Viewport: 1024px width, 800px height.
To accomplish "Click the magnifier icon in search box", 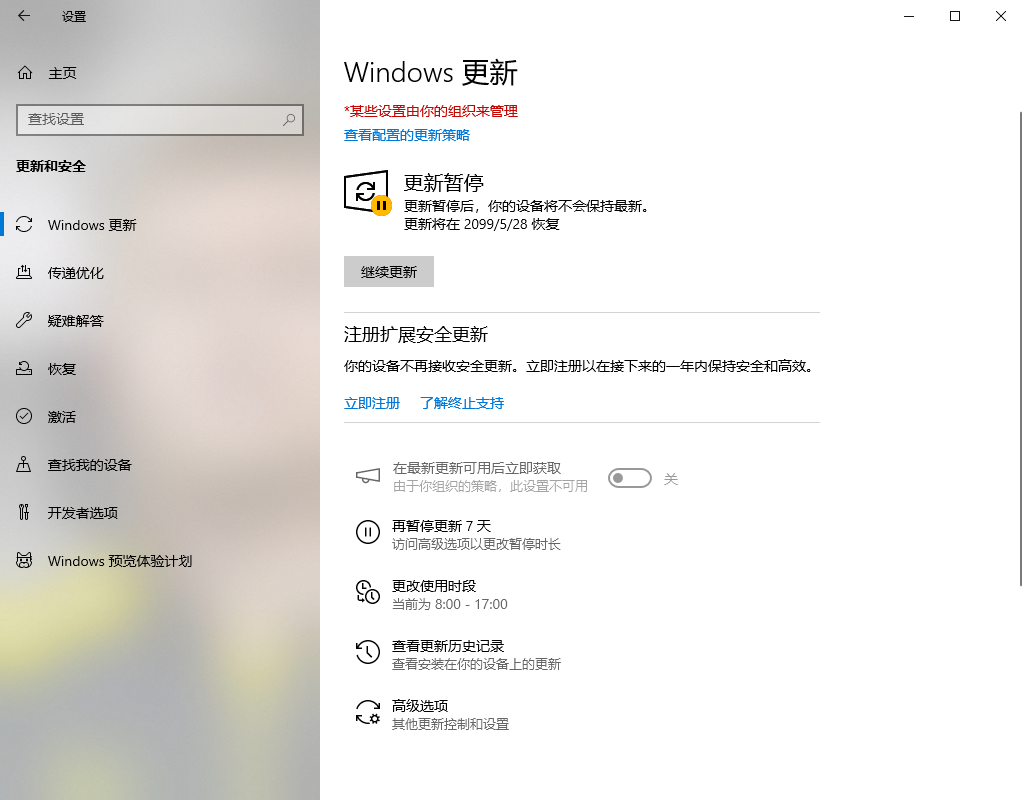I will [x=289, y=120].
